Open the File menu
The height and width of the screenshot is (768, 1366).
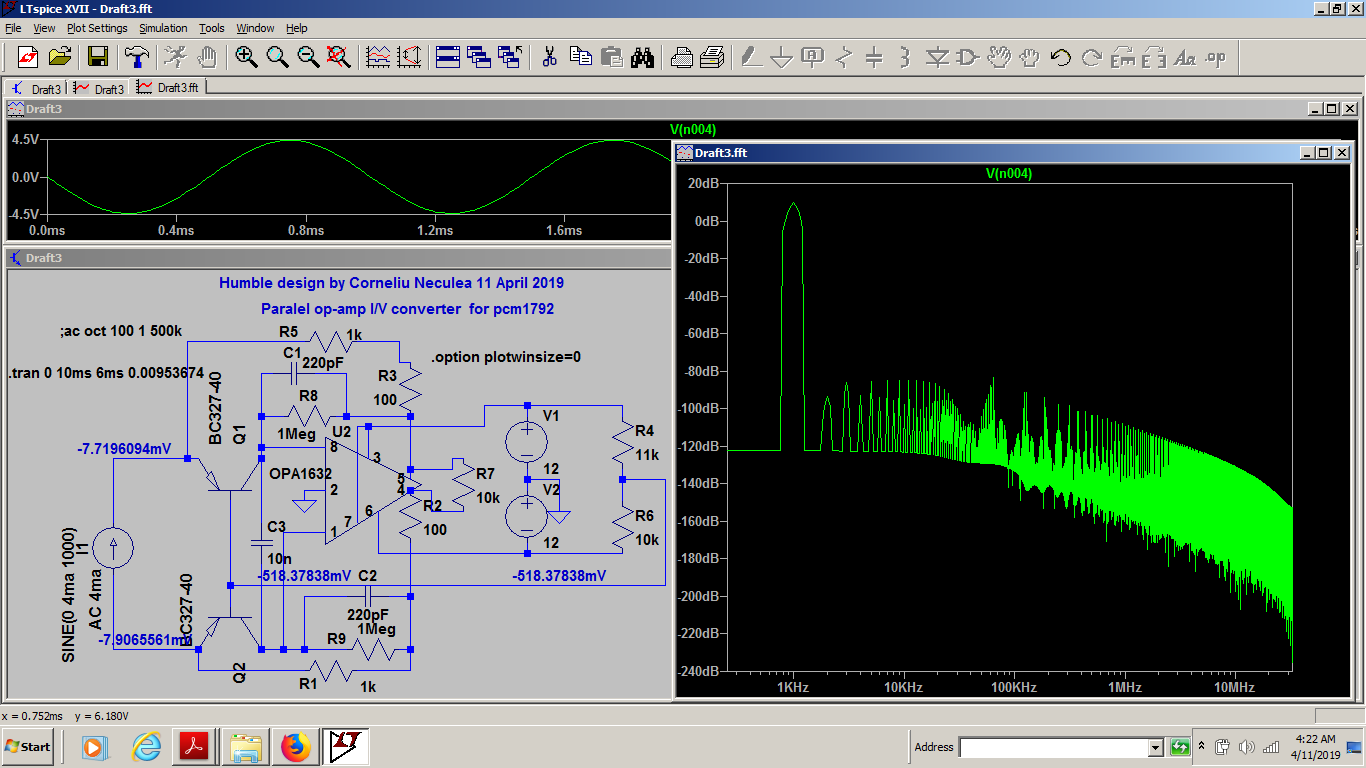(x=13, y=28)
